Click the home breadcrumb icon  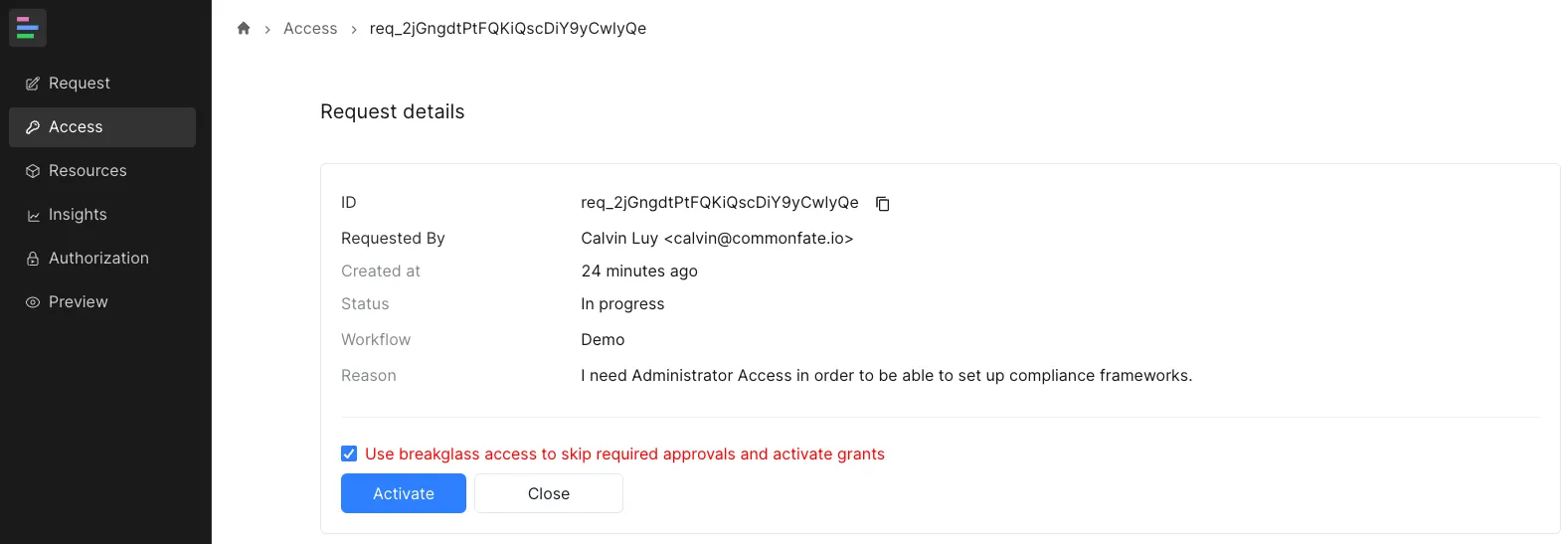[x=244, y=29]
